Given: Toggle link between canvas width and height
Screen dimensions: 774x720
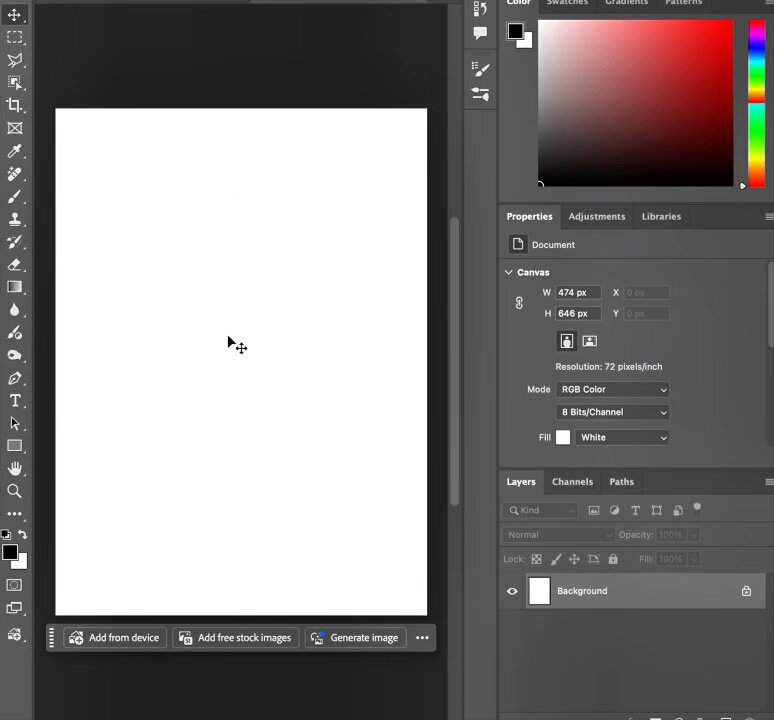Looking at the screenshot, I should tap(519, 303).
